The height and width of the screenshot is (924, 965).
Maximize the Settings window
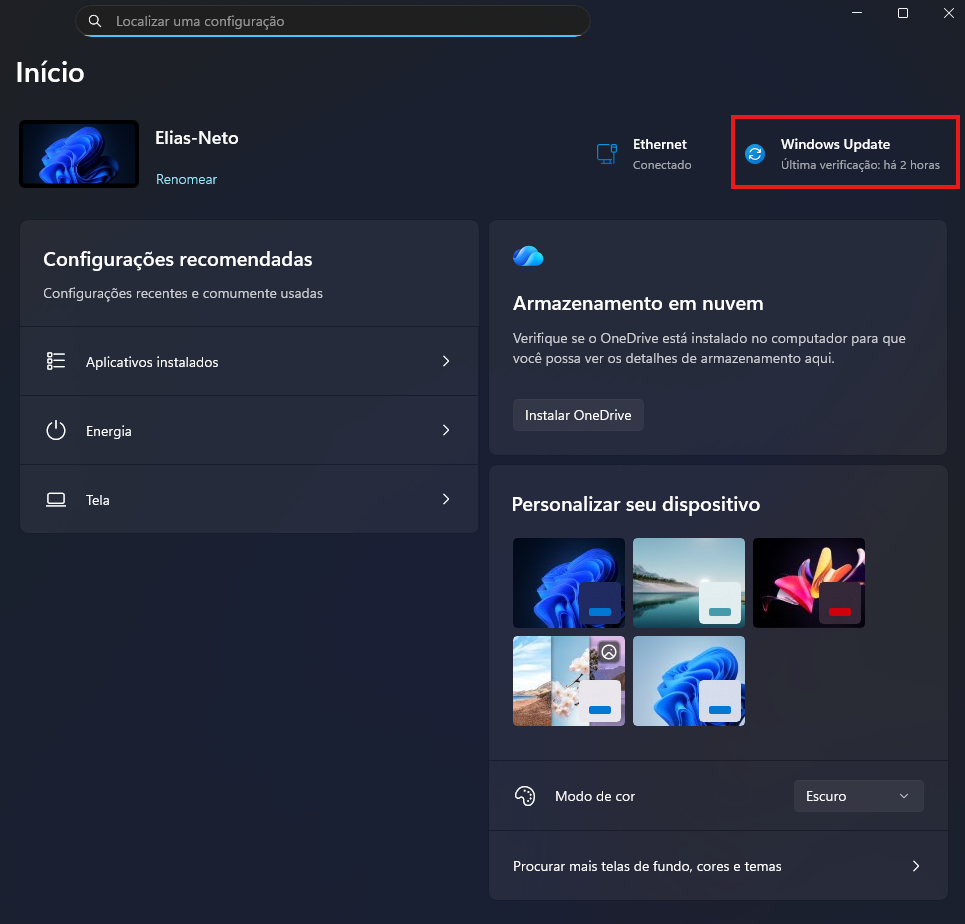(903, 13)
